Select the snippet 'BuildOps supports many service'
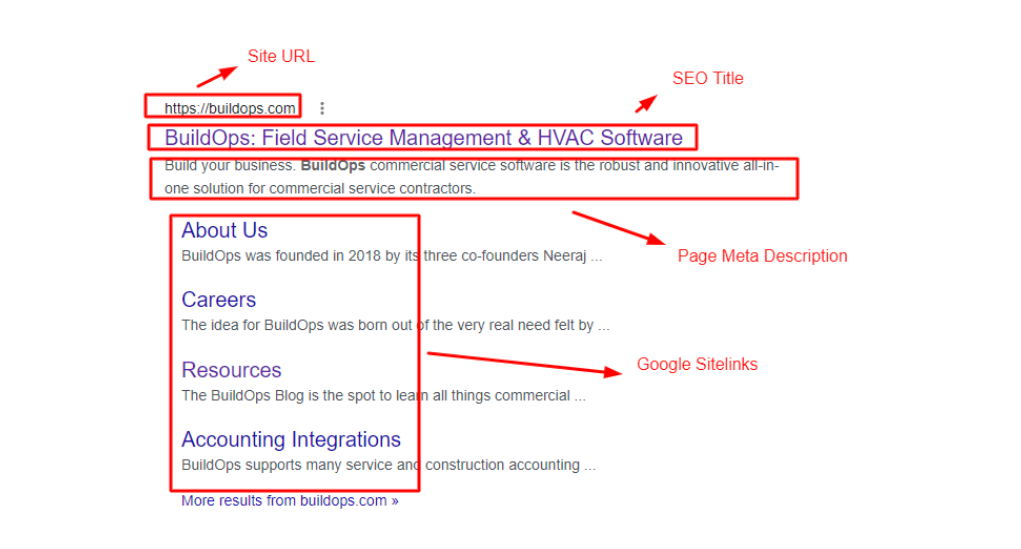1021x549 pixels. point(389,465)
